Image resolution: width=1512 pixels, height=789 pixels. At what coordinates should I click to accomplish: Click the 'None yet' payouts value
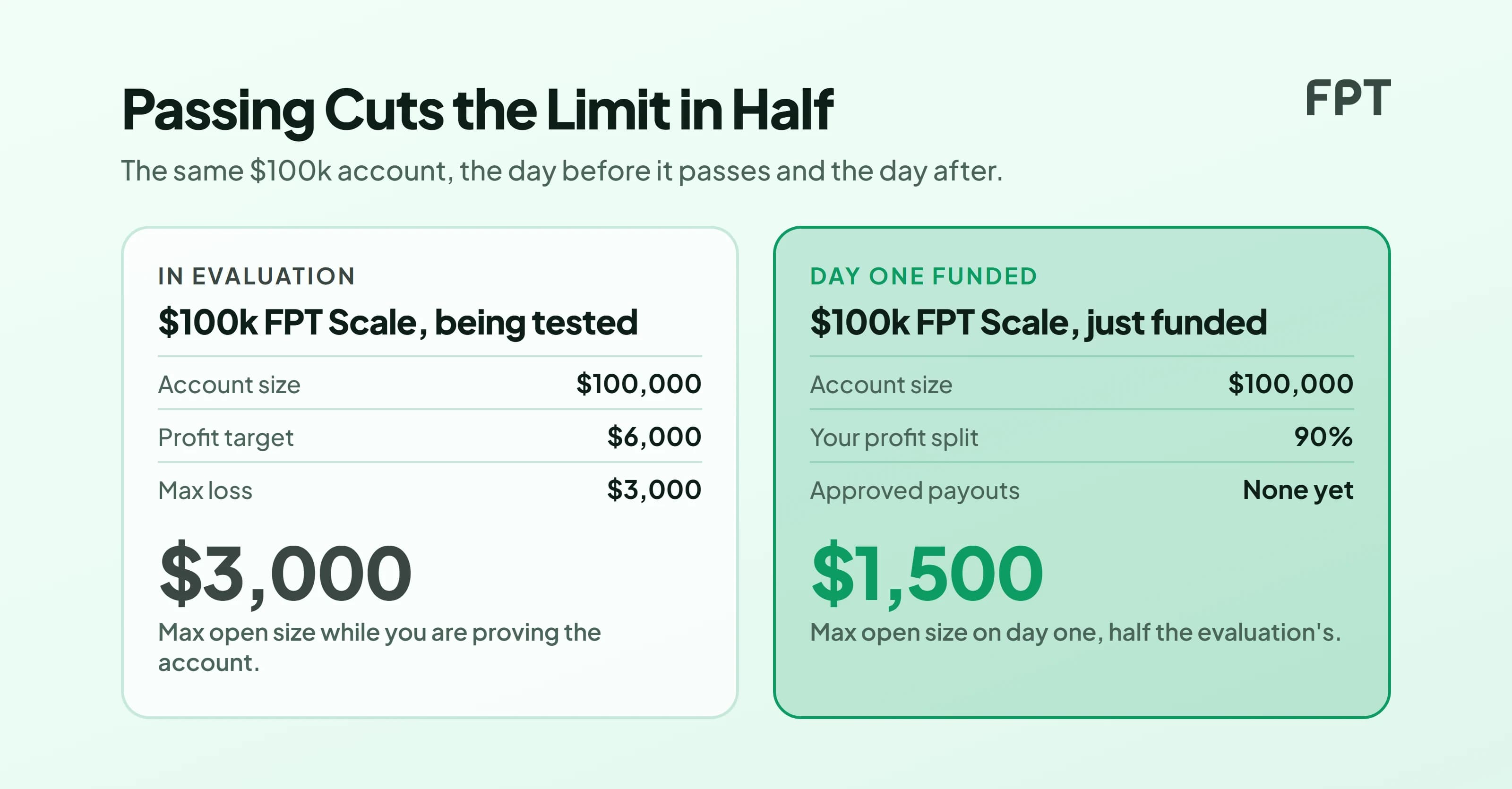(1298, 490)
